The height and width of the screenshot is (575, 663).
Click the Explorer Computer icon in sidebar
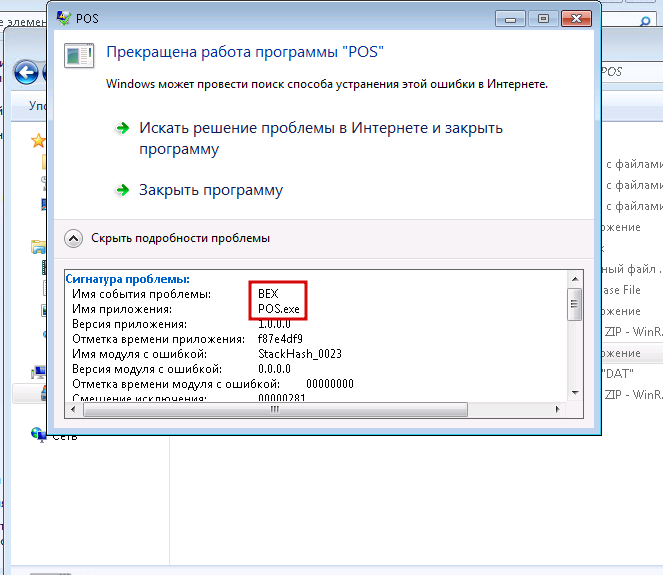pos(38,372)
